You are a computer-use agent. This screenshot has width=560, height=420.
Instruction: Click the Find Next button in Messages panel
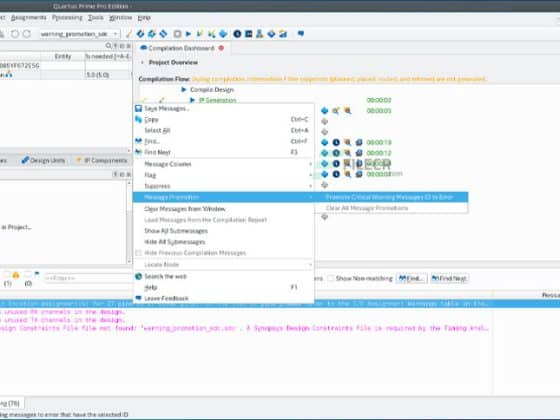[449, 278]
